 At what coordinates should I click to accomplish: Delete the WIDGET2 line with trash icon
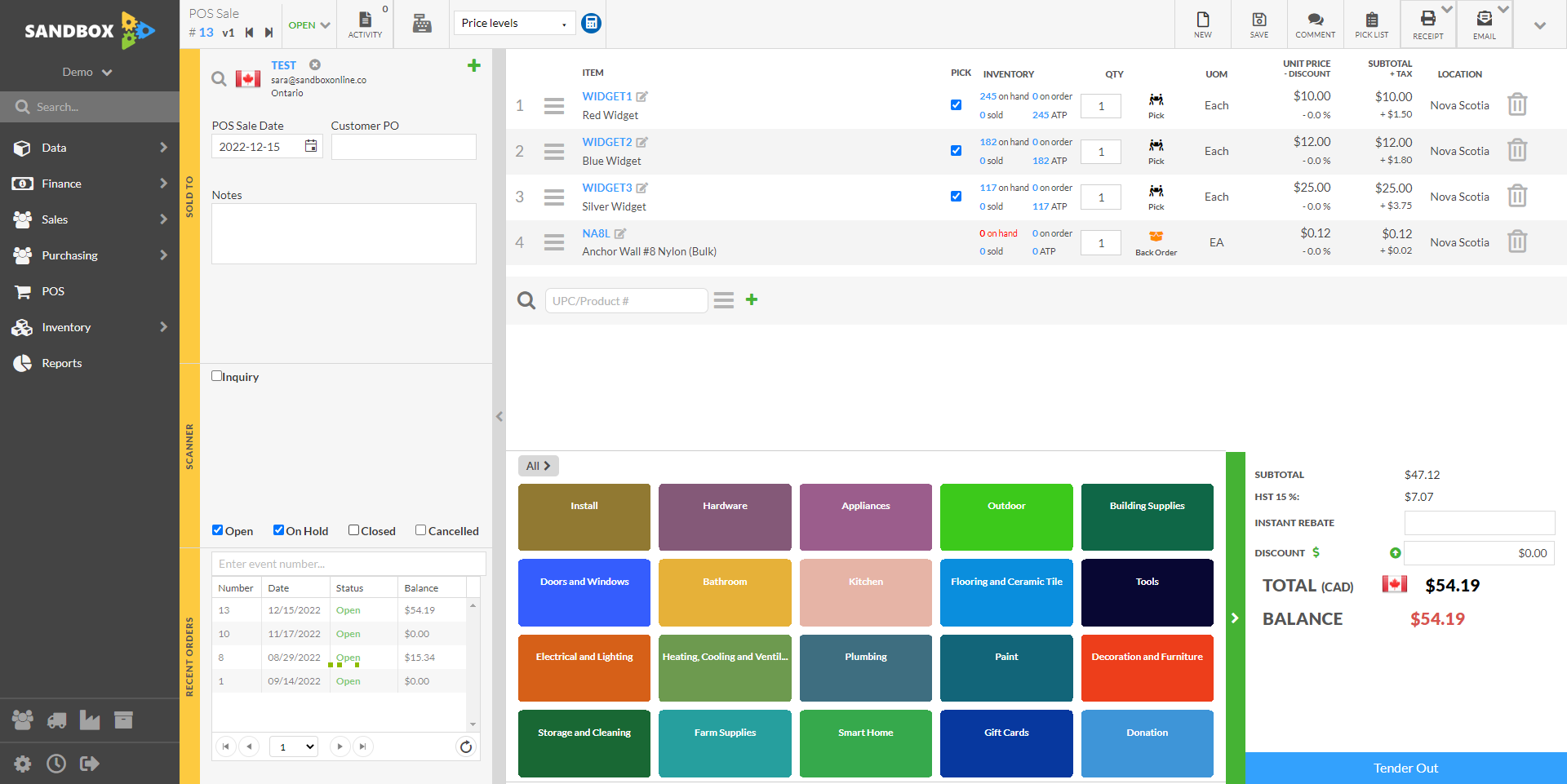1517,151
